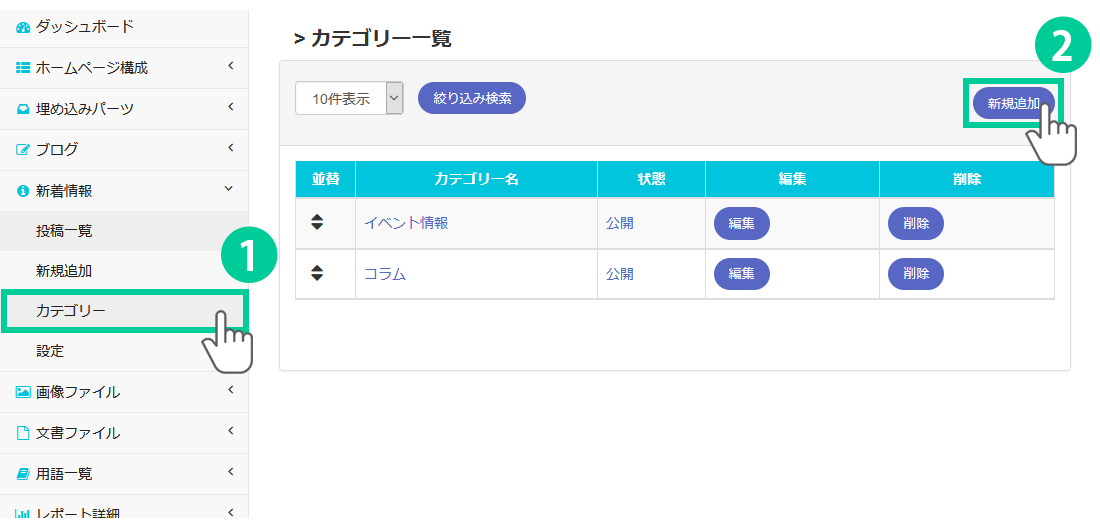The image size is (1100, 522).
Task: Click the document file page icon
Action: point(23,433)
